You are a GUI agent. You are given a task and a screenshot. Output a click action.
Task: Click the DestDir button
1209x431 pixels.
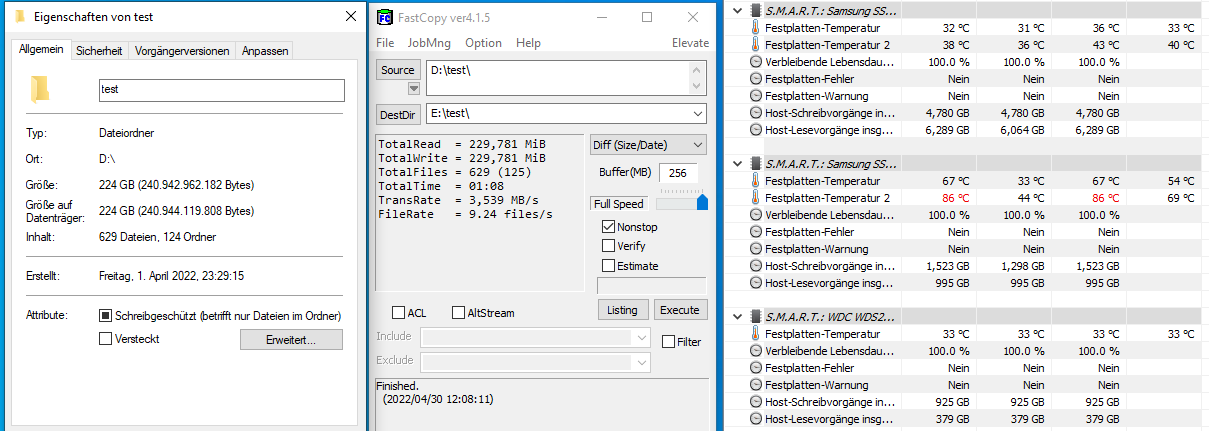398,114
